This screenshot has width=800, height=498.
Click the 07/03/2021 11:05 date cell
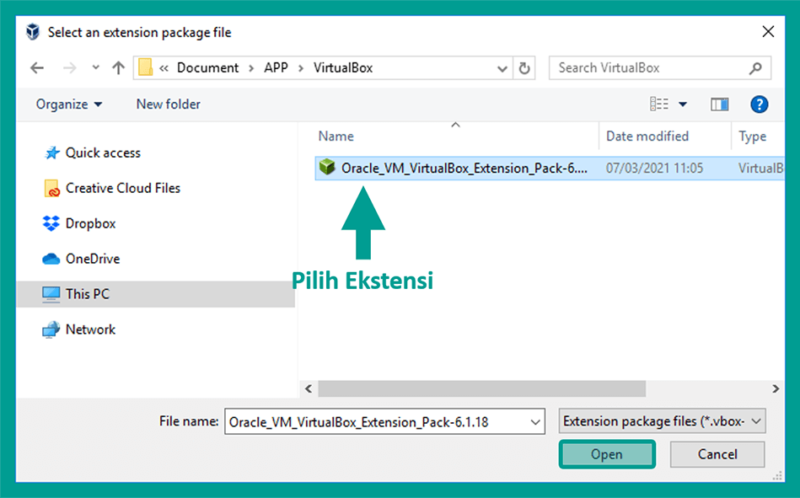pos(654,168)
